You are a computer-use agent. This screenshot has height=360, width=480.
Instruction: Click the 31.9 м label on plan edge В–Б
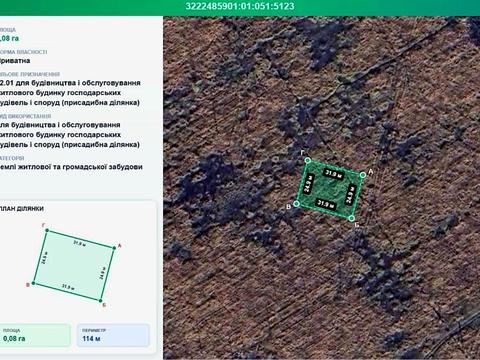click(x=68, y=287)
